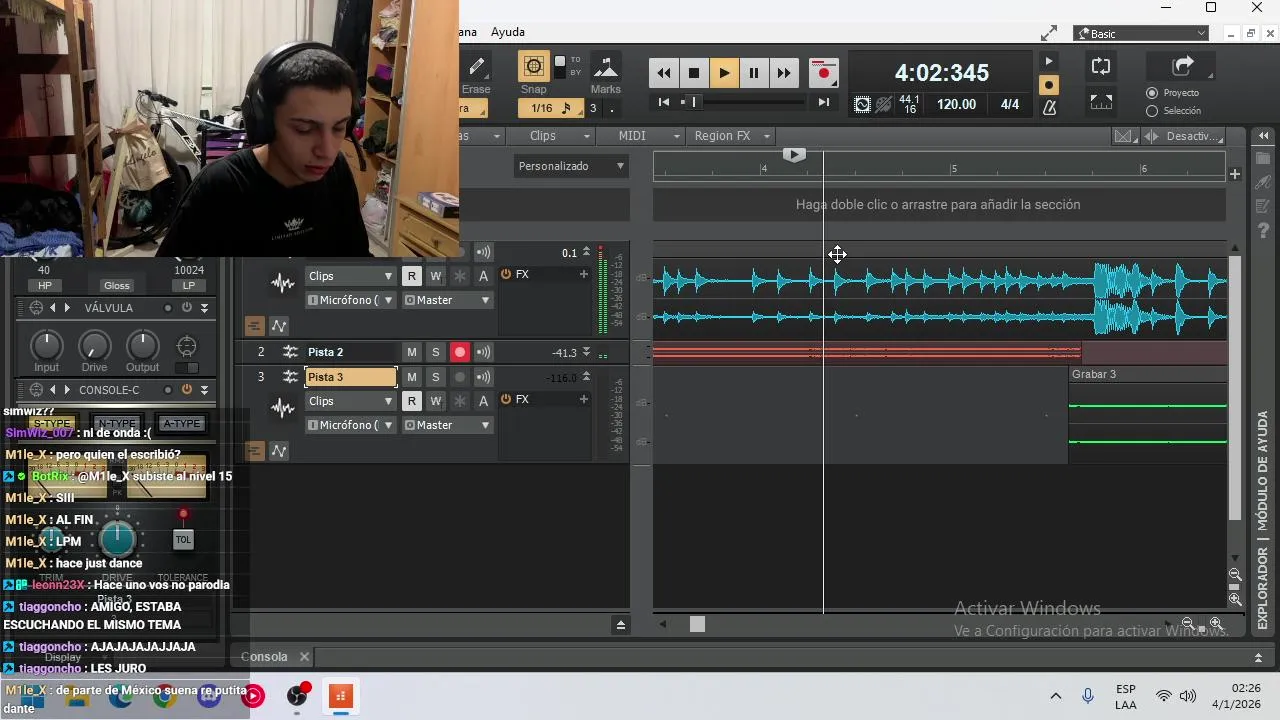
Task: Solo Pista 3
Action: (435, 377)
